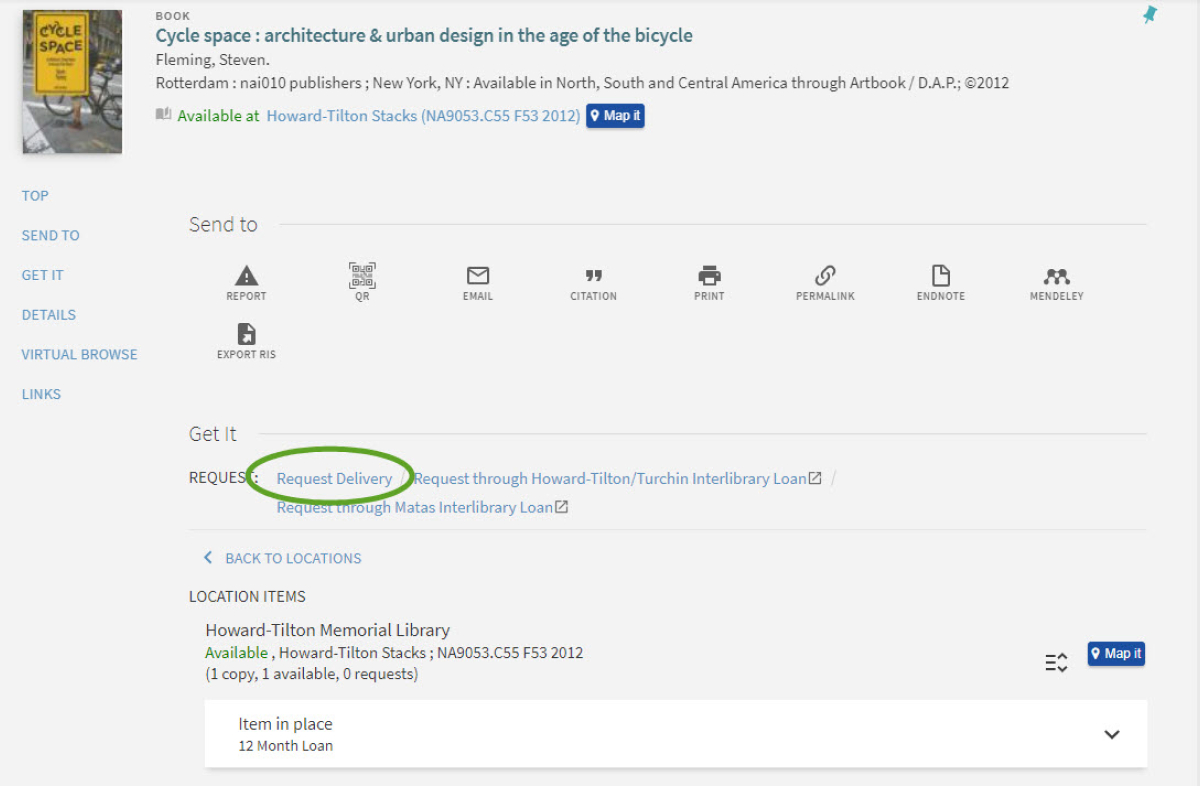Click Map it button beside call number
This screenshot has width=1200, height=786.
click(x=615, y=116)
